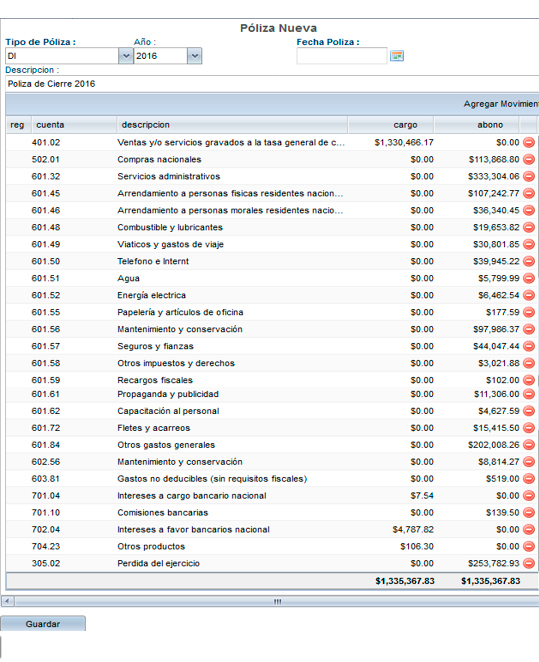Click the Descripcion text field
This screenshot has height=662, width=539.
[x=272, y=84]
